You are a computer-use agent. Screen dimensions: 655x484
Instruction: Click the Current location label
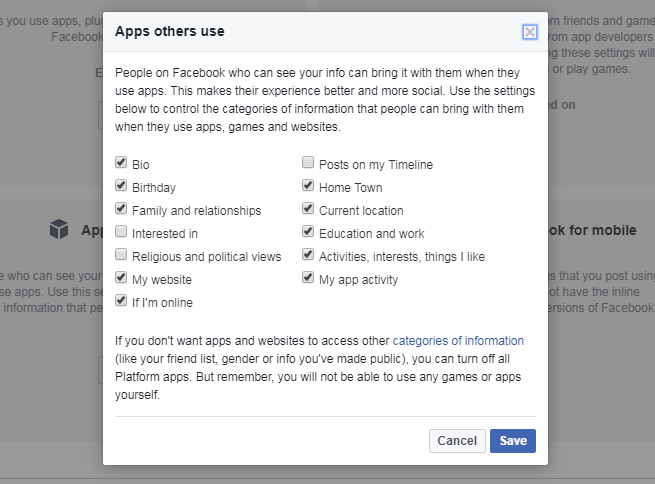[361, 210]
